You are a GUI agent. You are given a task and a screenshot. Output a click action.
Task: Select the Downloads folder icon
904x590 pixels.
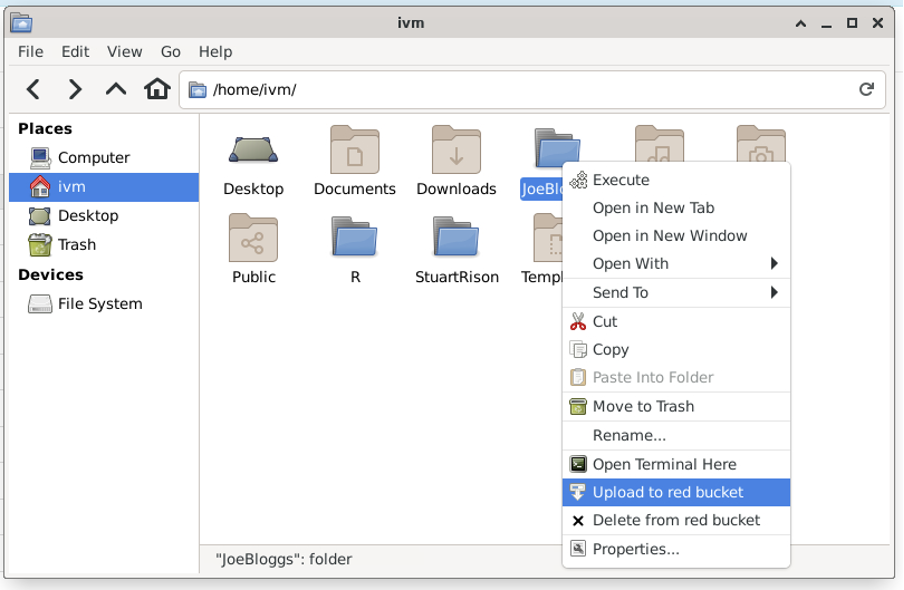pos(456,151)
